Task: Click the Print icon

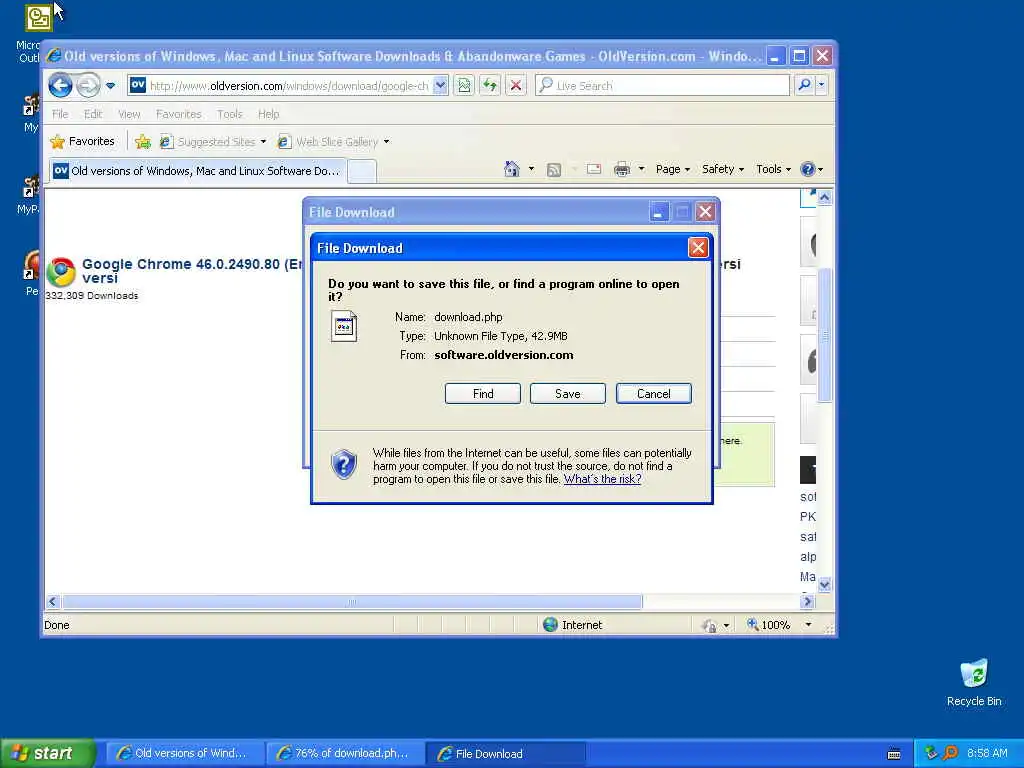Action: click(x=622, y=169)
